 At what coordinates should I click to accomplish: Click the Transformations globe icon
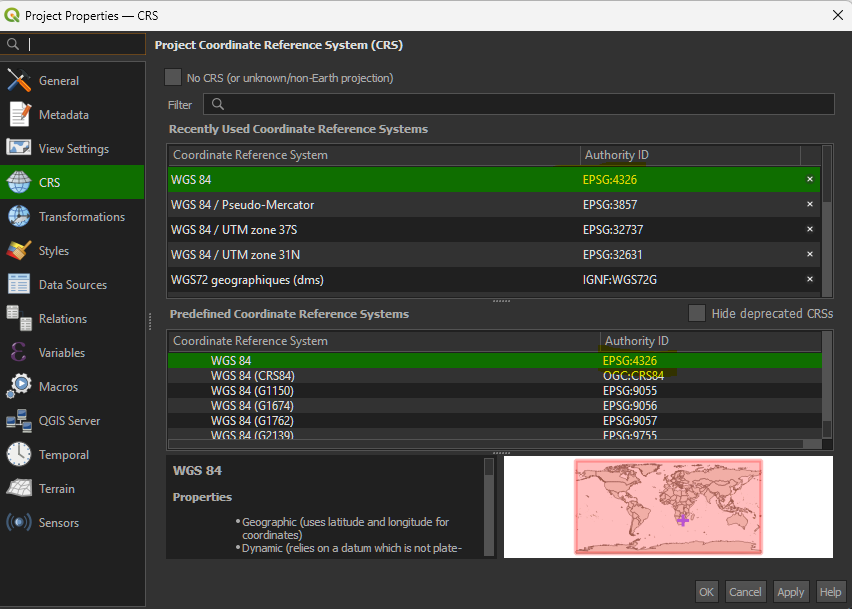pos(20,217)
